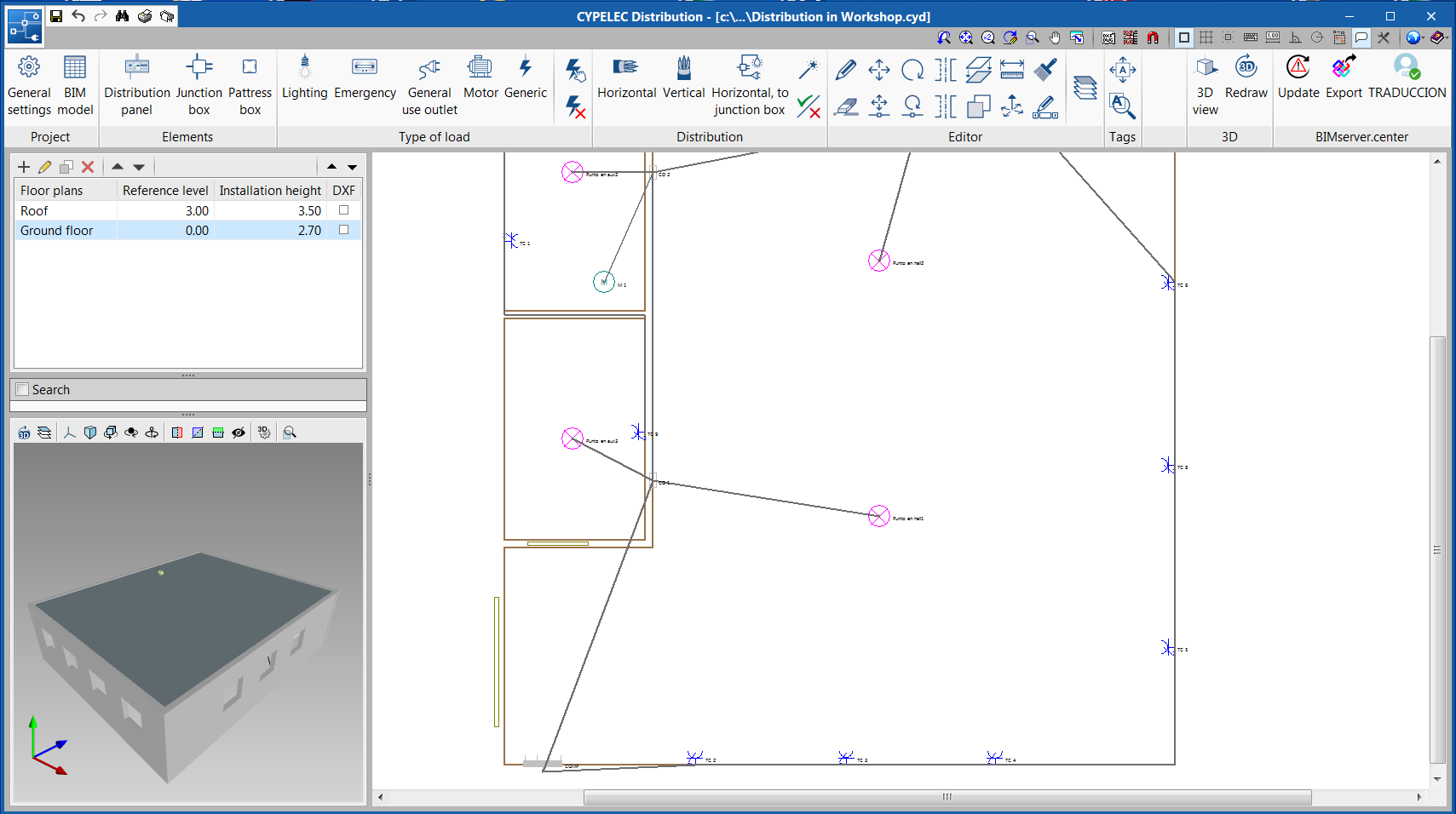Viewport: 1456px width, 814px height.
Task: Open the 3D view
Action: pos(1206,81)
